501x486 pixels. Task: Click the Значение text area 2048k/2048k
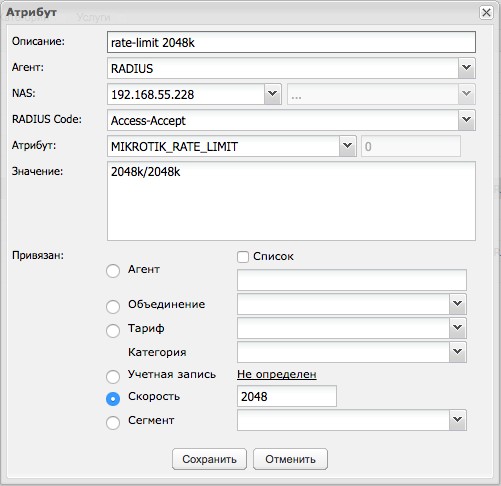(x=291, y=201)
